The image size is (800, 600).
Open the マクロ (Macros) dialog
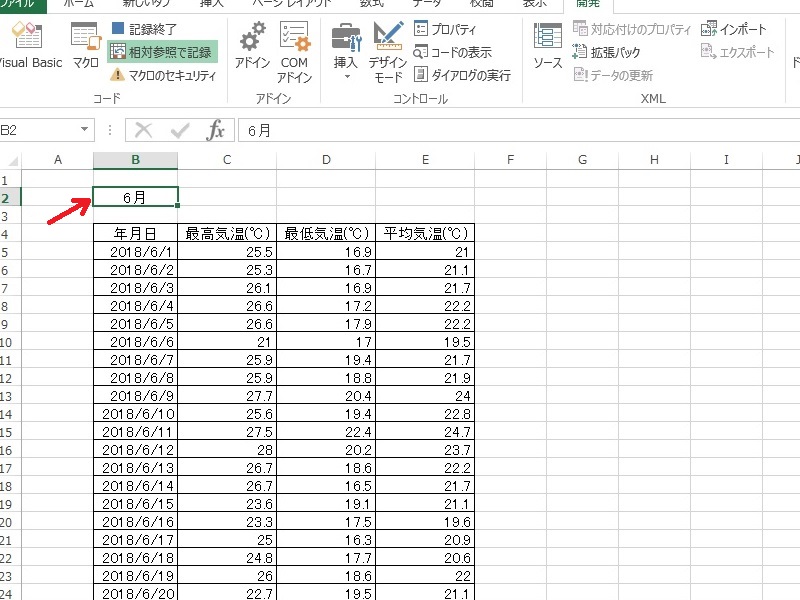click(85, 47)
